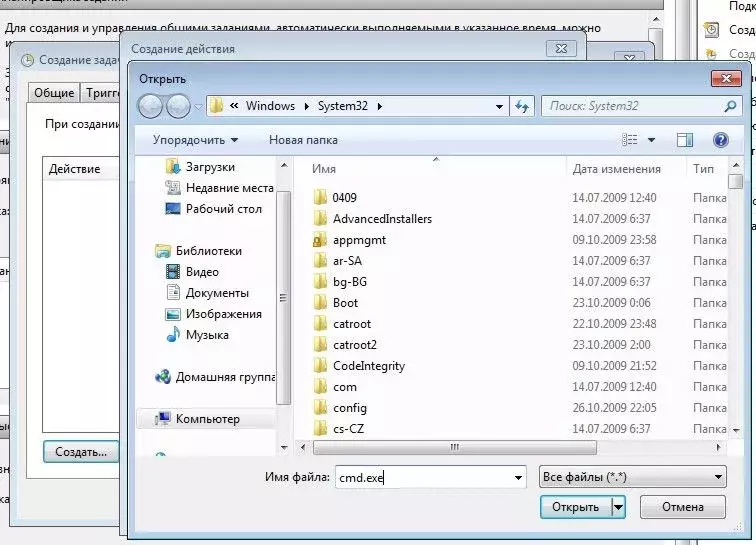The height and width of the screenshot is (545, 756).
Task: Click the 14.07.2009 12:40 date of 0409
Action: [x=614, y=198]
